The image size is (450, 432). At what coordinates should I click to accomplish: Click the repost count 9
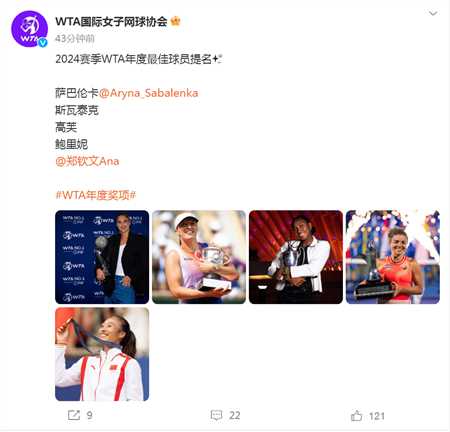[x=89, y=415]
